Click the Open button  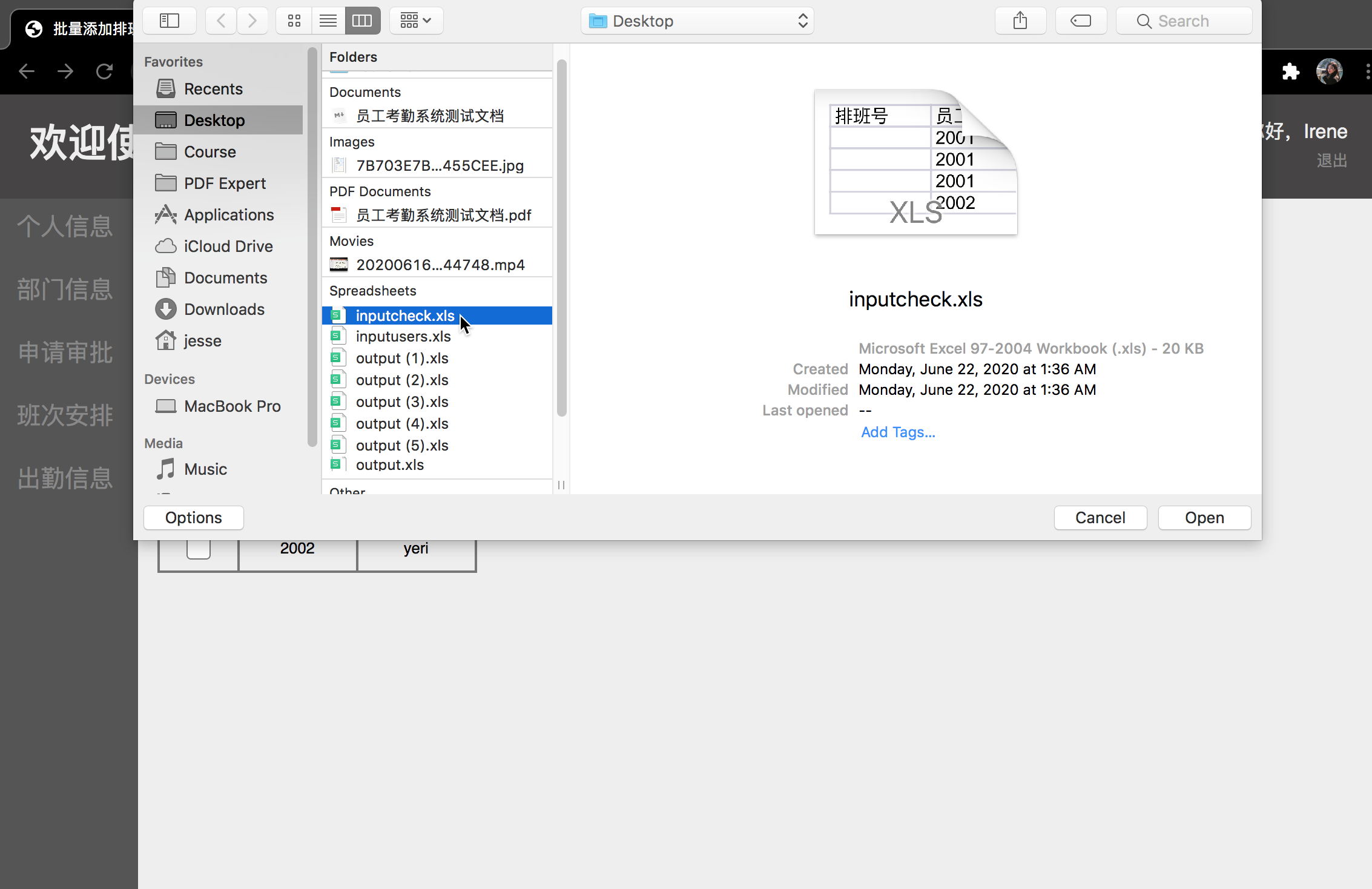[x=1204, y=518]
